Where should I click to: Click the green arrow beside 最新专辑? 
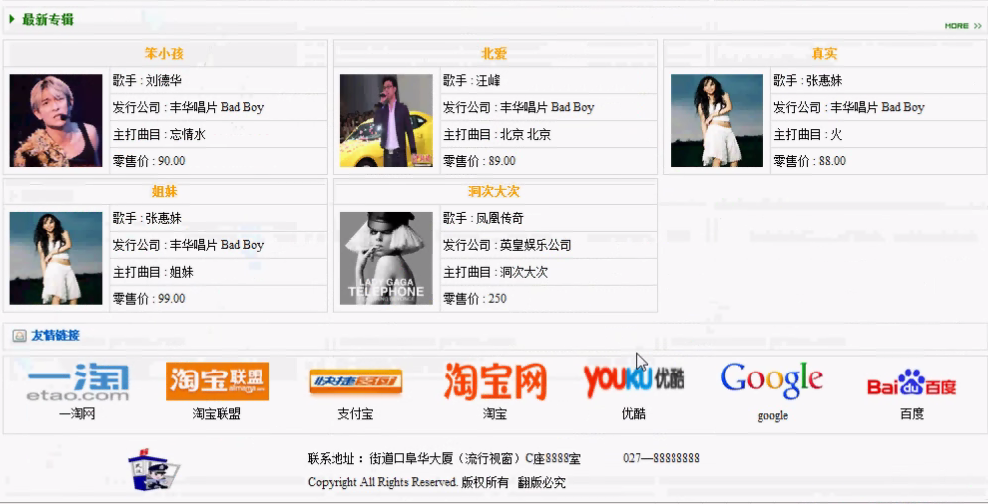tap(12, 20)
